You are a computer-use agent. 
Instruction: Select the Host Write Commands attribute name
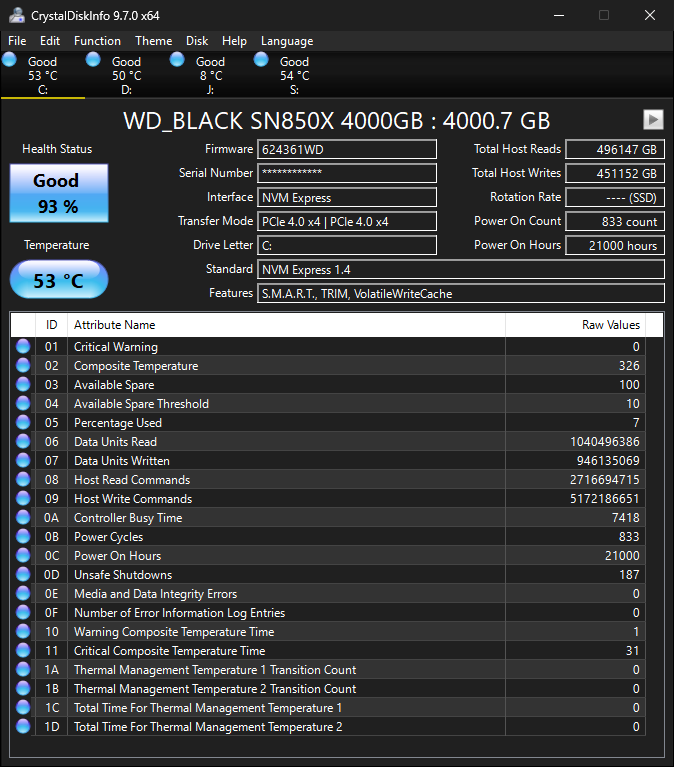(x=133, y=499)
